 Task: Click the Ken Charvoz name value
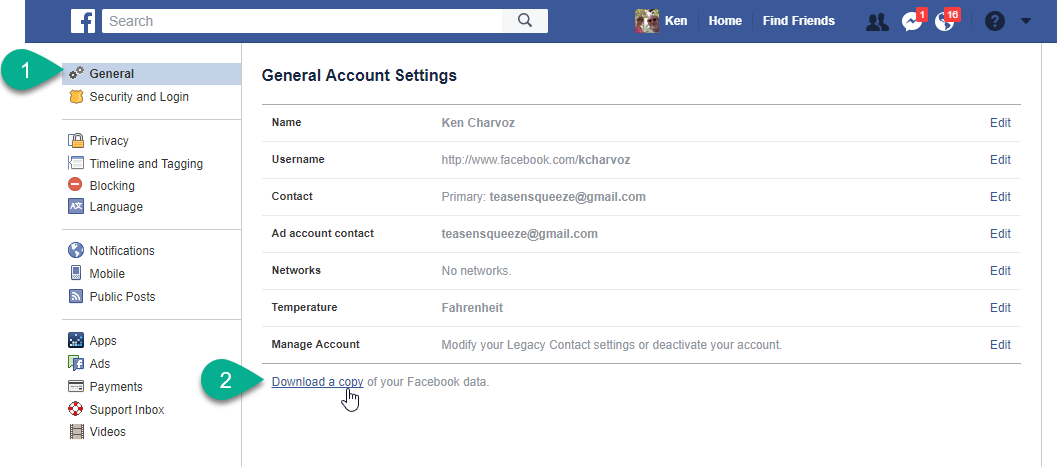point(478,123)
